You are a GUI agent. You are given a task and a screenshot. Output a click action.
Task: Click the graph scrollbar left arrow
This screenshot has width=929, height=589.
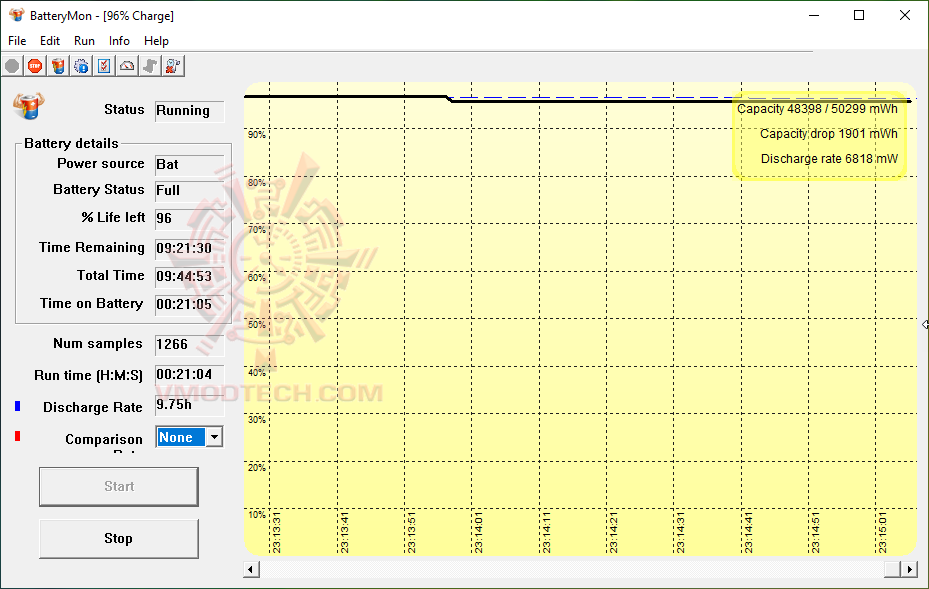[x=251, y=569]
